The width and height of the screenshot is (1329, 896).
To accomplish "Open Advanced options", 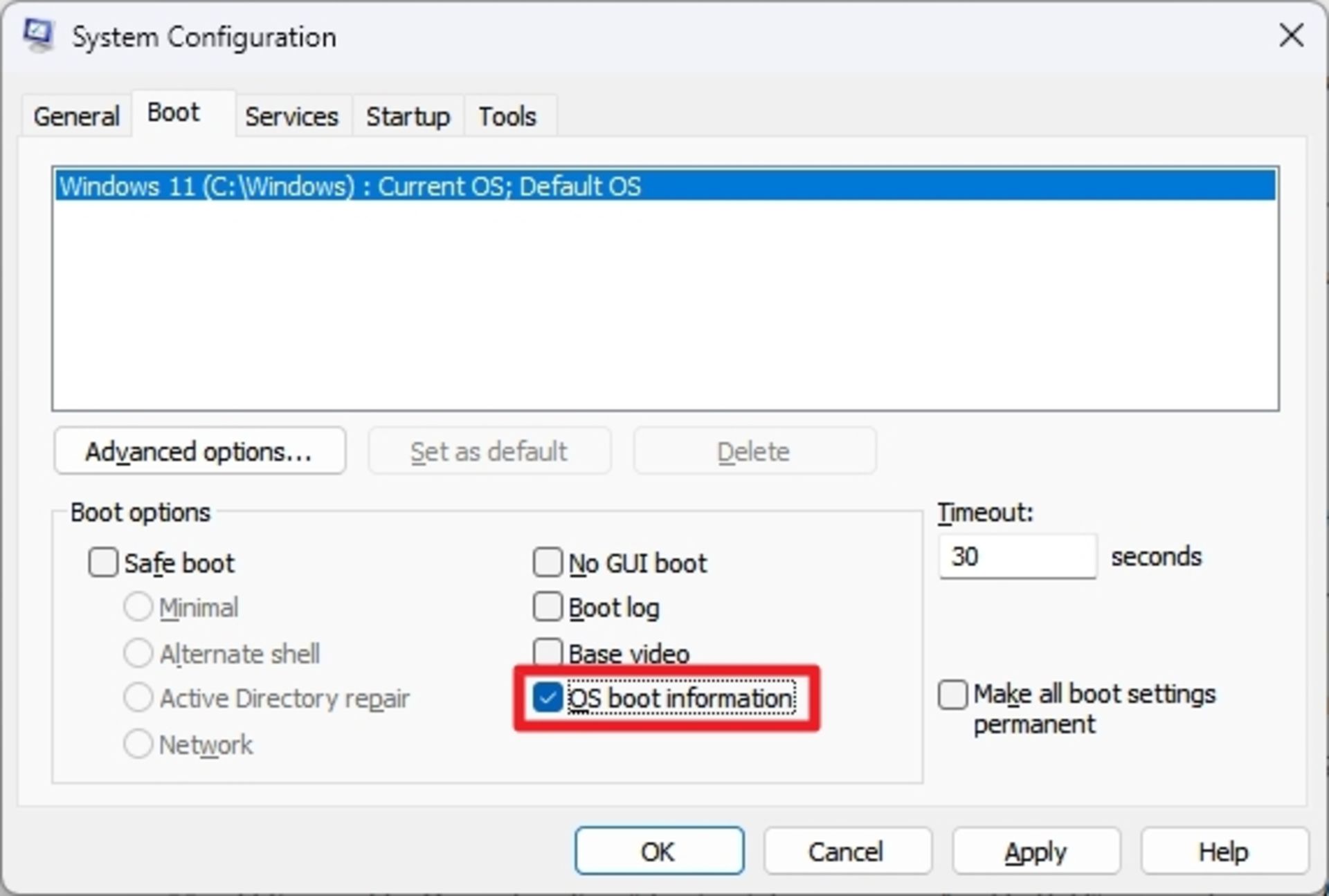I will point(199,450).
